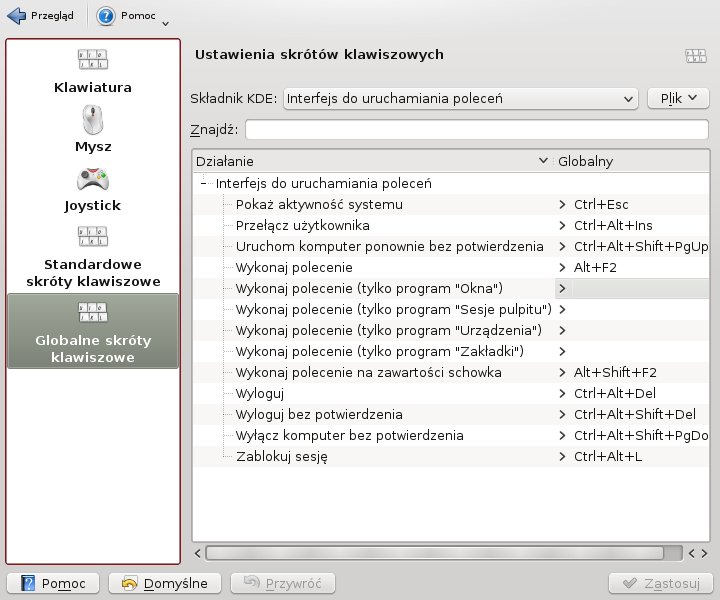720x600 pixels.
Task: Click the blue Pomoc question mark icon in toolbar
Action: 108,16
